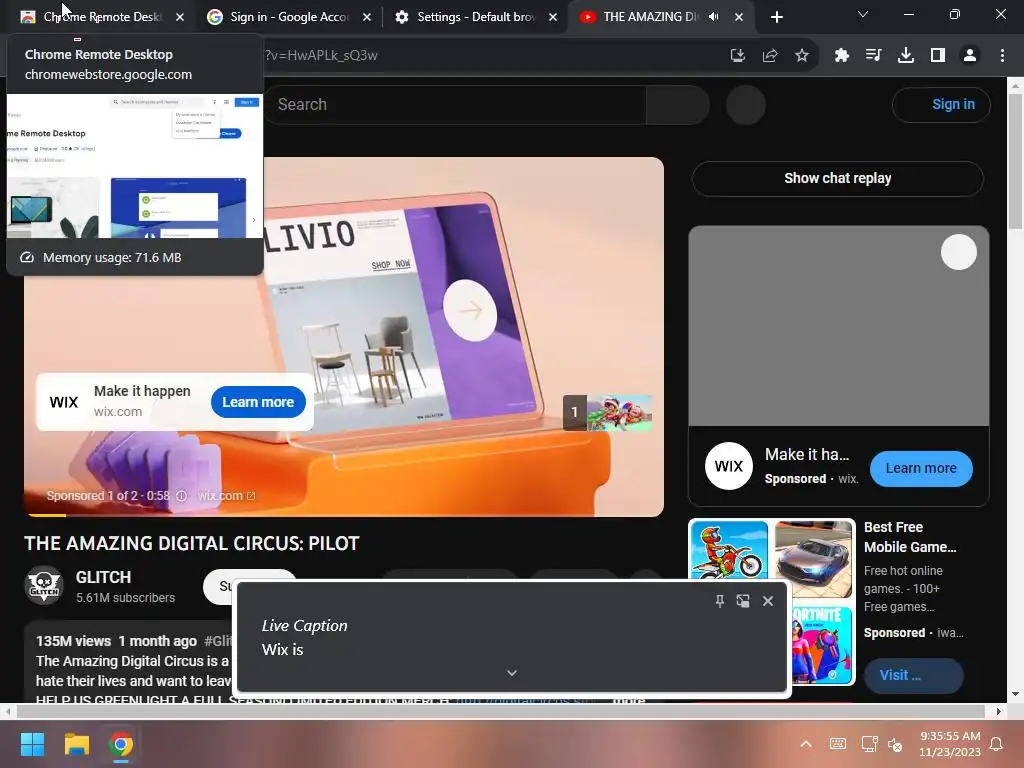This screenshot has width=1024, height=768.
Task: Close the Live Caption window
Action: 768,601
